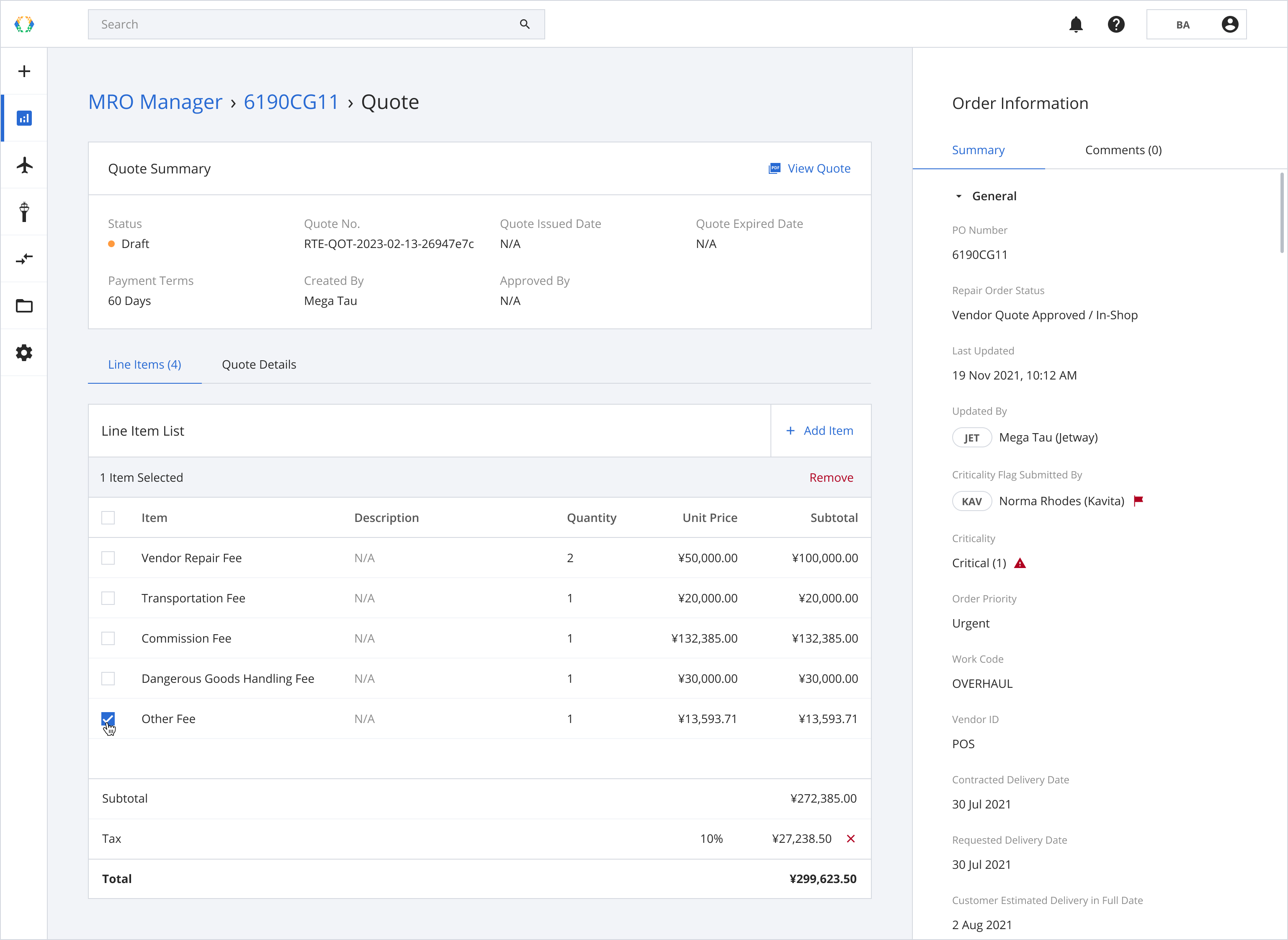Click the red warning triangle beside Critical

[x=1020, y=563]
